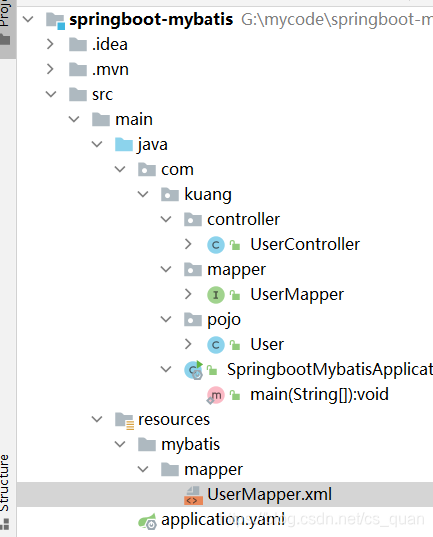Collapse the kuang package

(x=143, y=194)
